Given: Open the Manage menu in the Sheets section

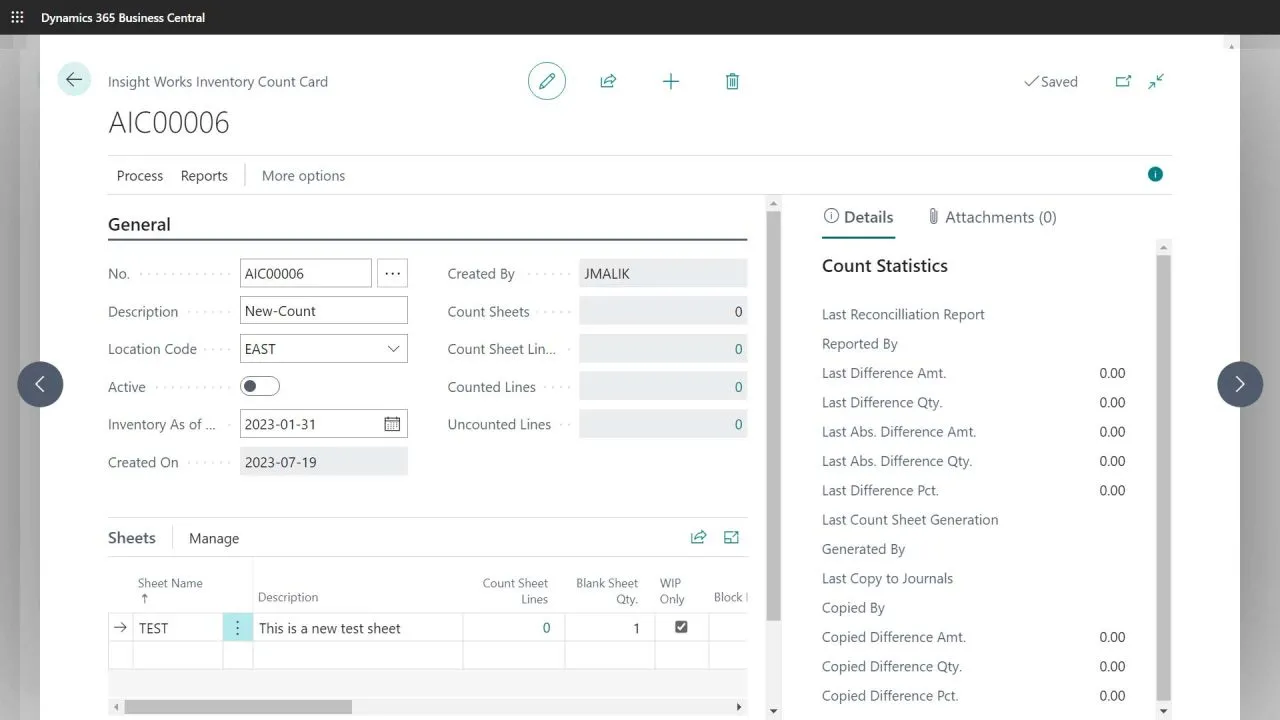Looking at the screenshot, I should pos(213,538).
